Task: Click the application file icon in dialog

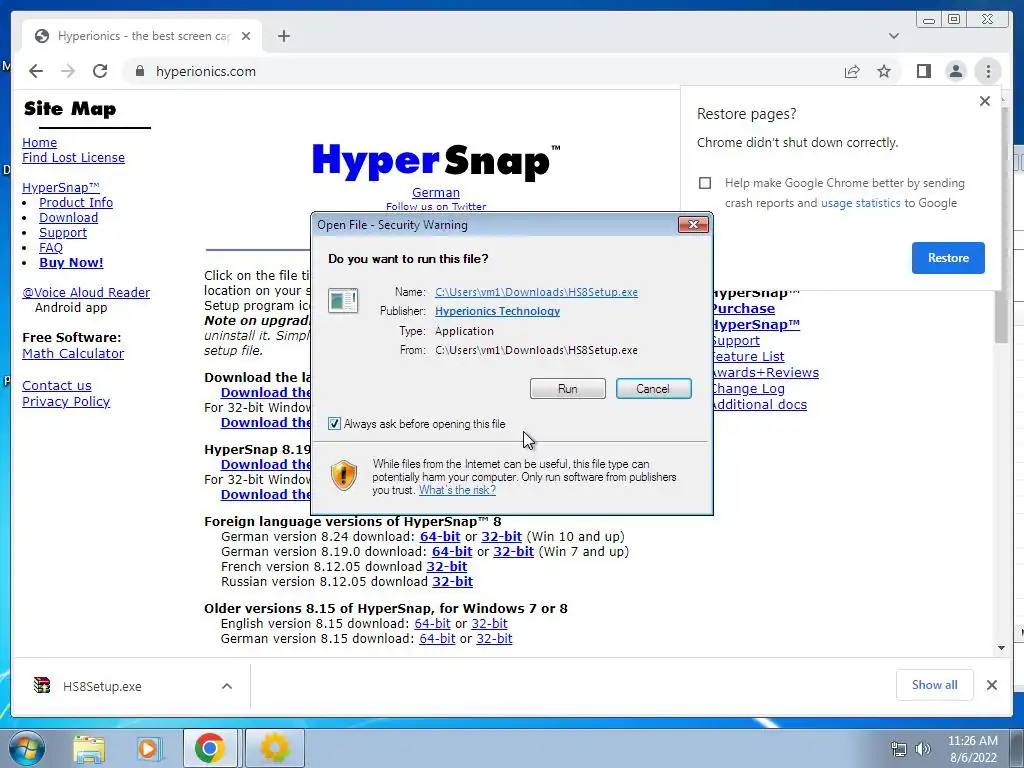Action: click(x=343, y=301)
